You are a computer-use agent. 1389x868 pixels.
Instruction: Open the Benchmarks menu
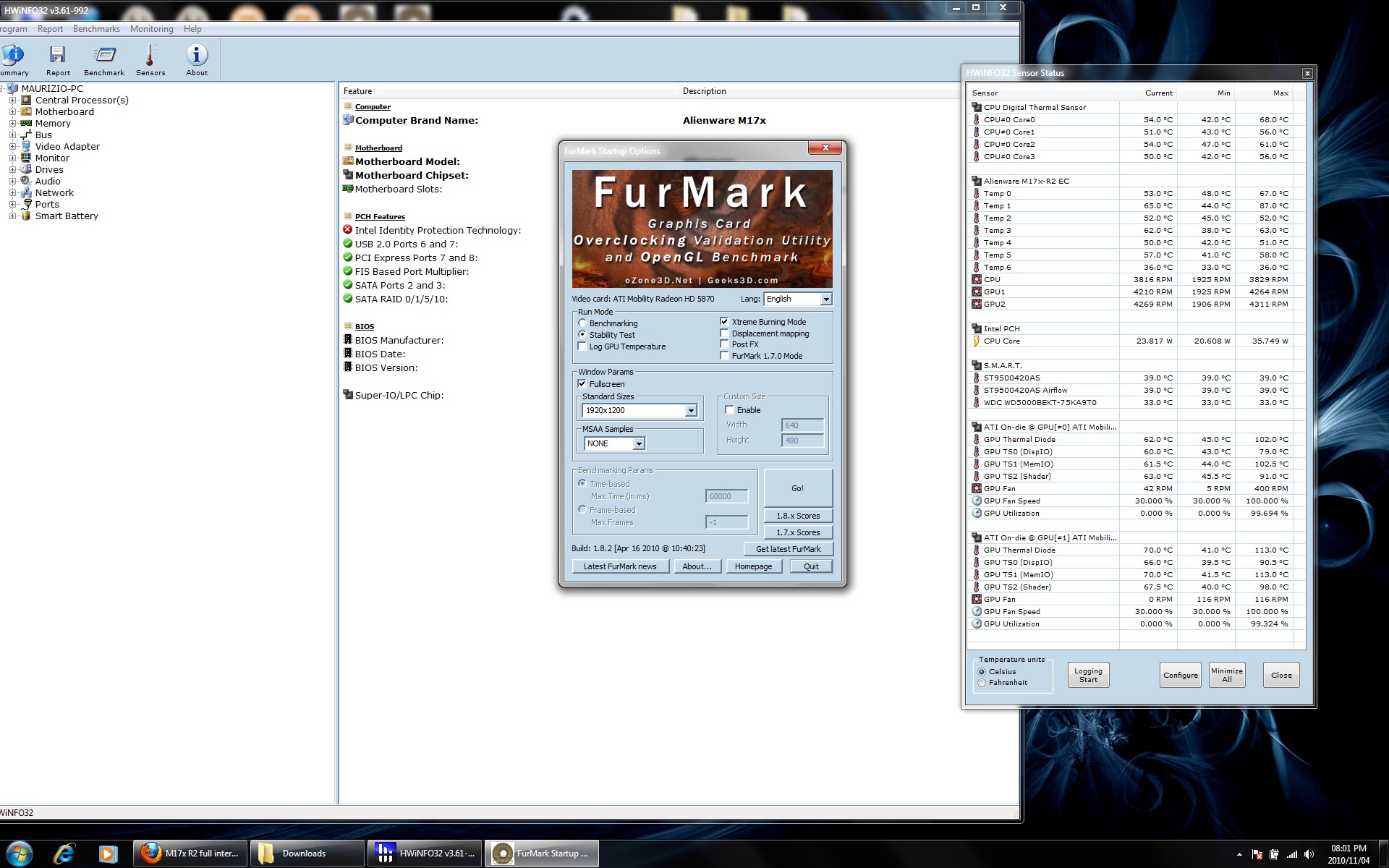point(96,29)
